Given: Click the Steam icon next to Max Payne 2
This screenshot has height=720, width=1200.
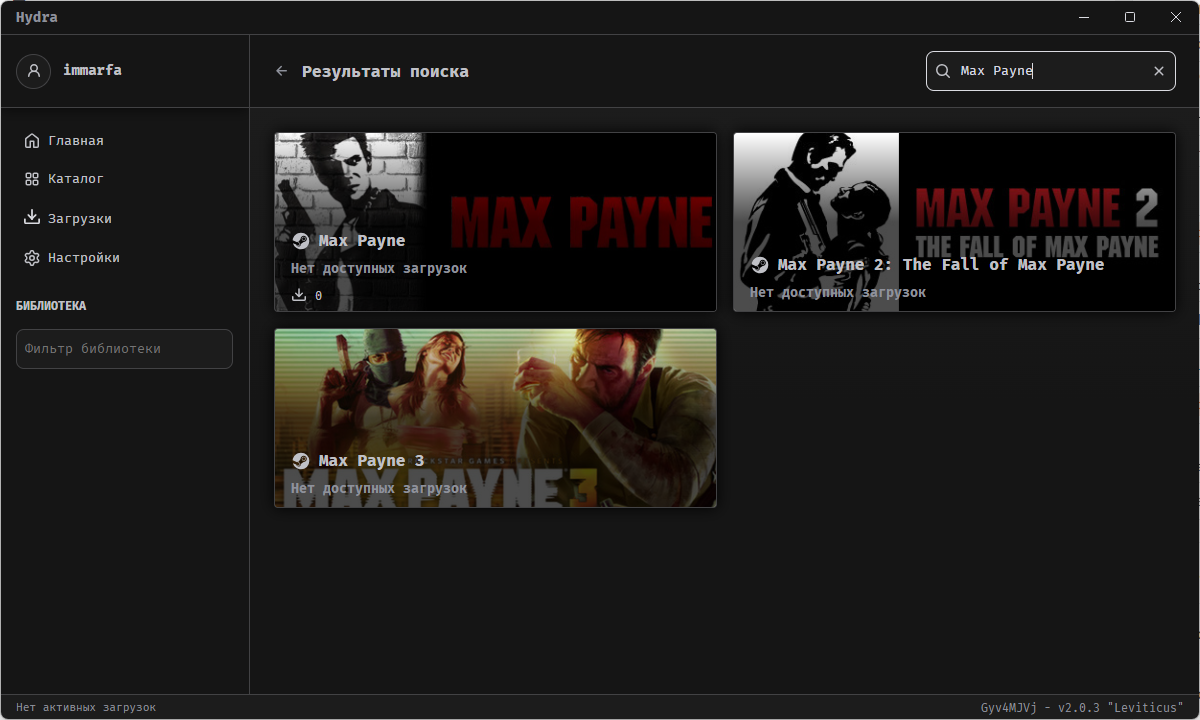Looking at the screenshot, I should (x=759, y=264).
